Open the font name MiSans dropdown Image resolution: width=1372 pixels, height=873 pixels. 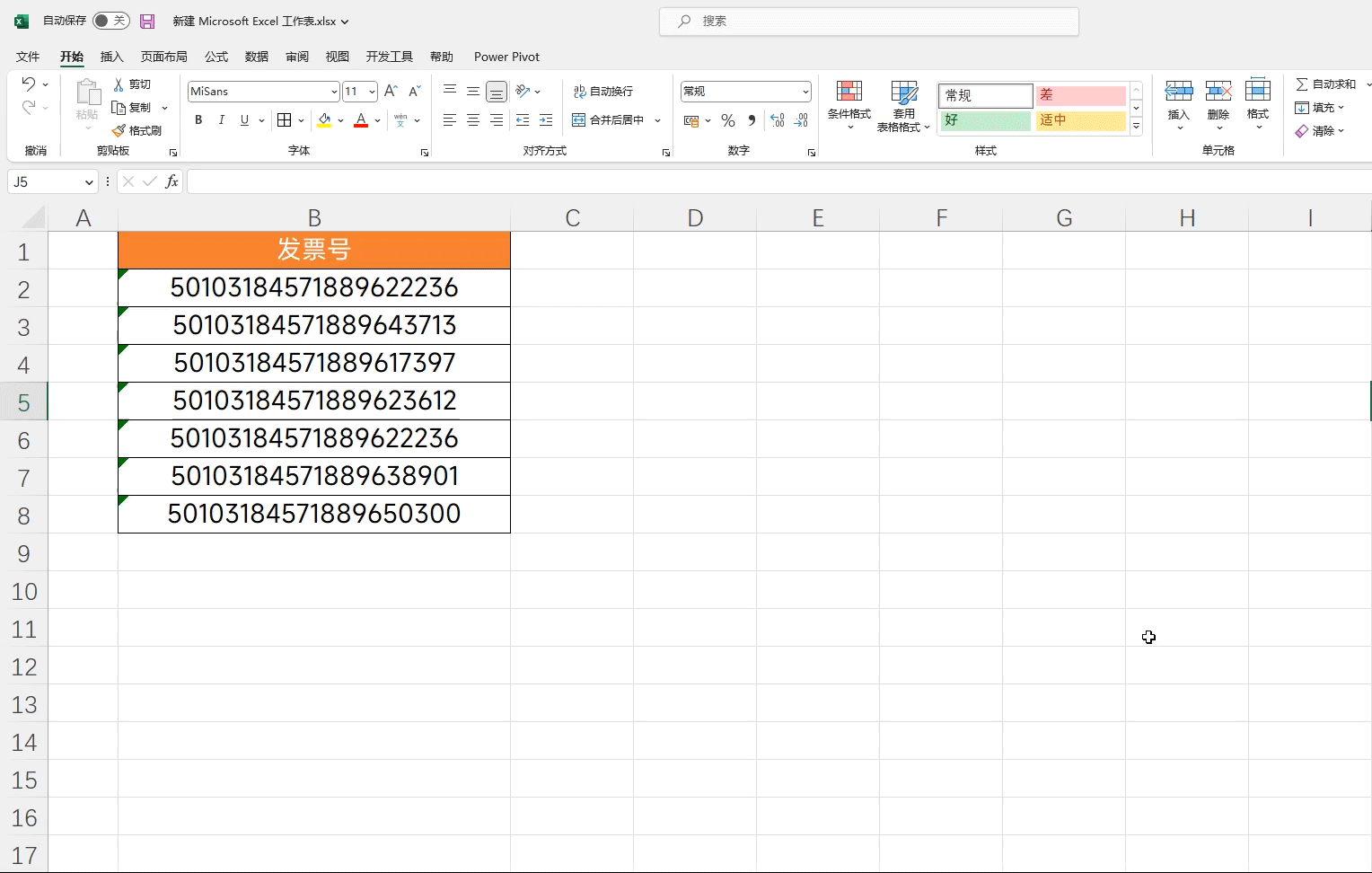(x=334, y=92)
